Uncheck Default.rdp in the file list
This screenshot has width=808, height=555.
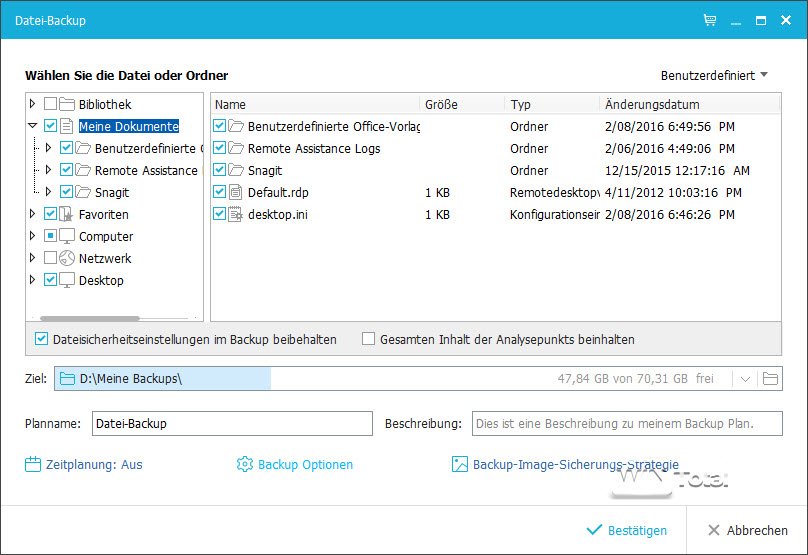tap(220, 192)
